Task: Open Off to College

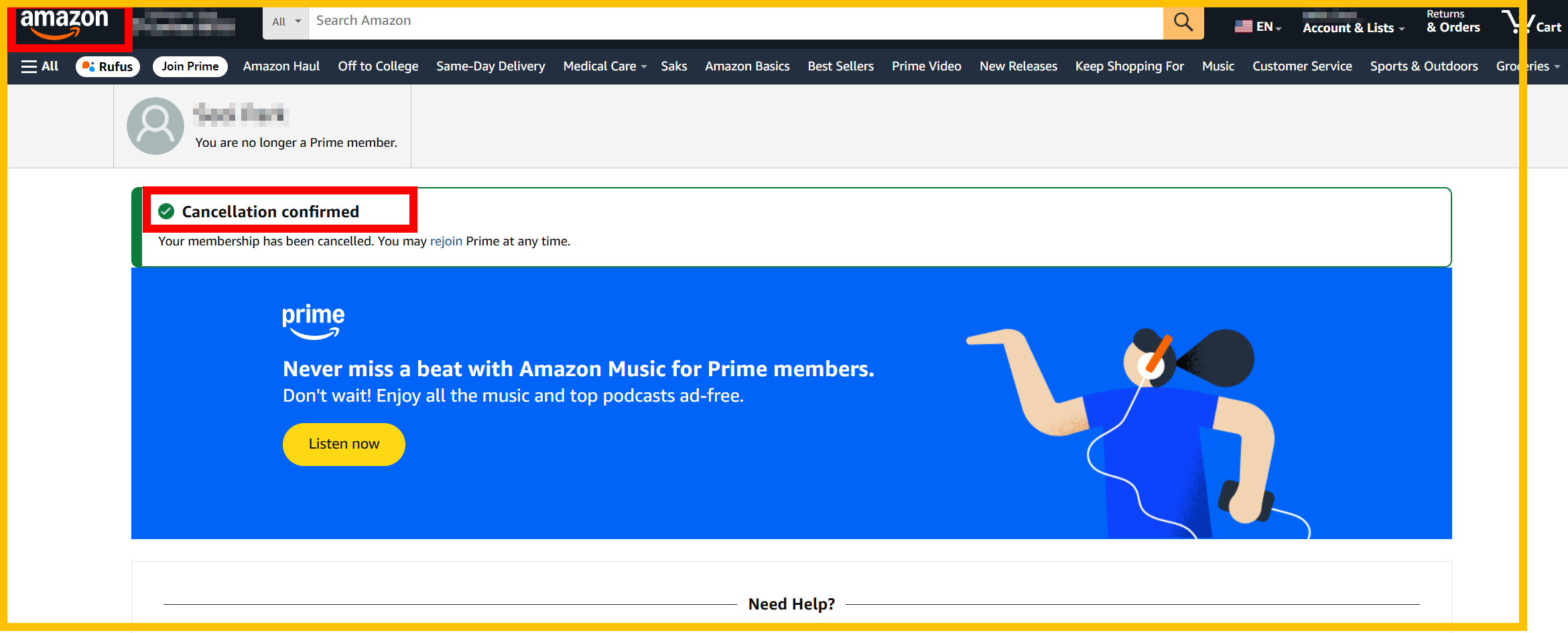Action: point(378,66)
